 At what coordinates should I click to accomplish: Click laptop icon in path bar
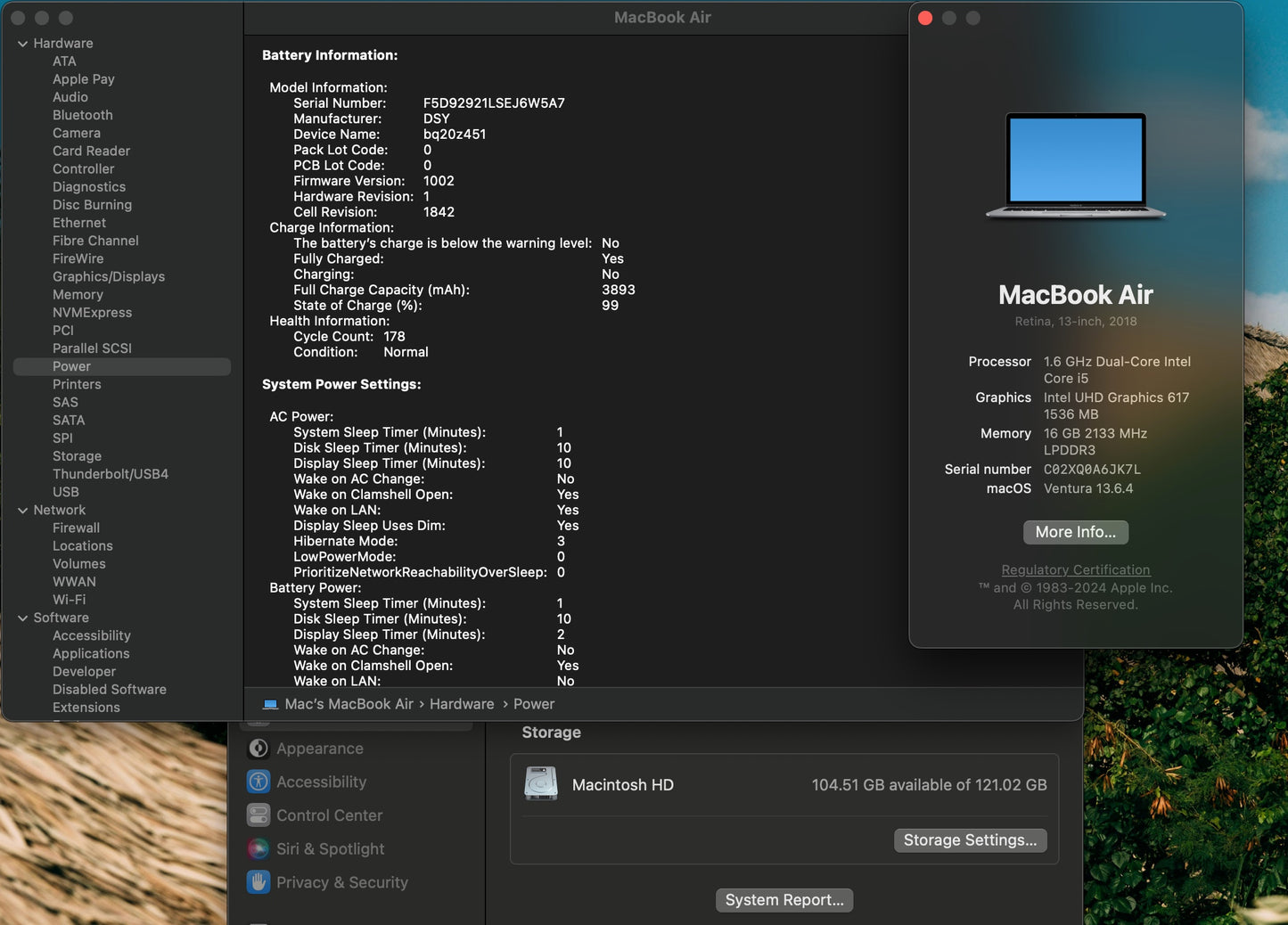tap(270, 704)
